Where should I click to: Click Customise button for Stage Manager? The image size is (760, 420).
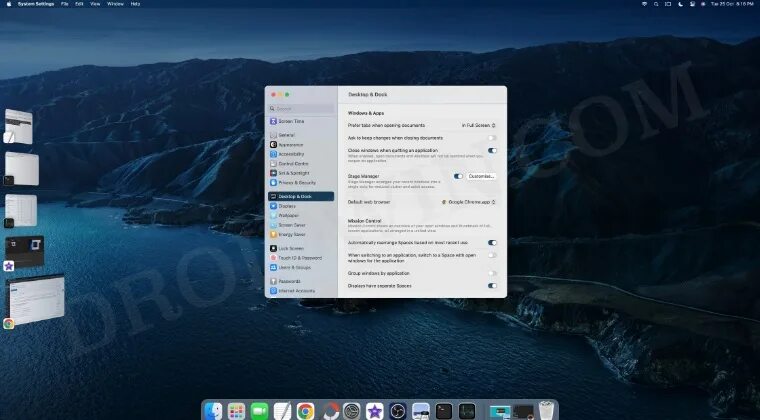[481, 176]
